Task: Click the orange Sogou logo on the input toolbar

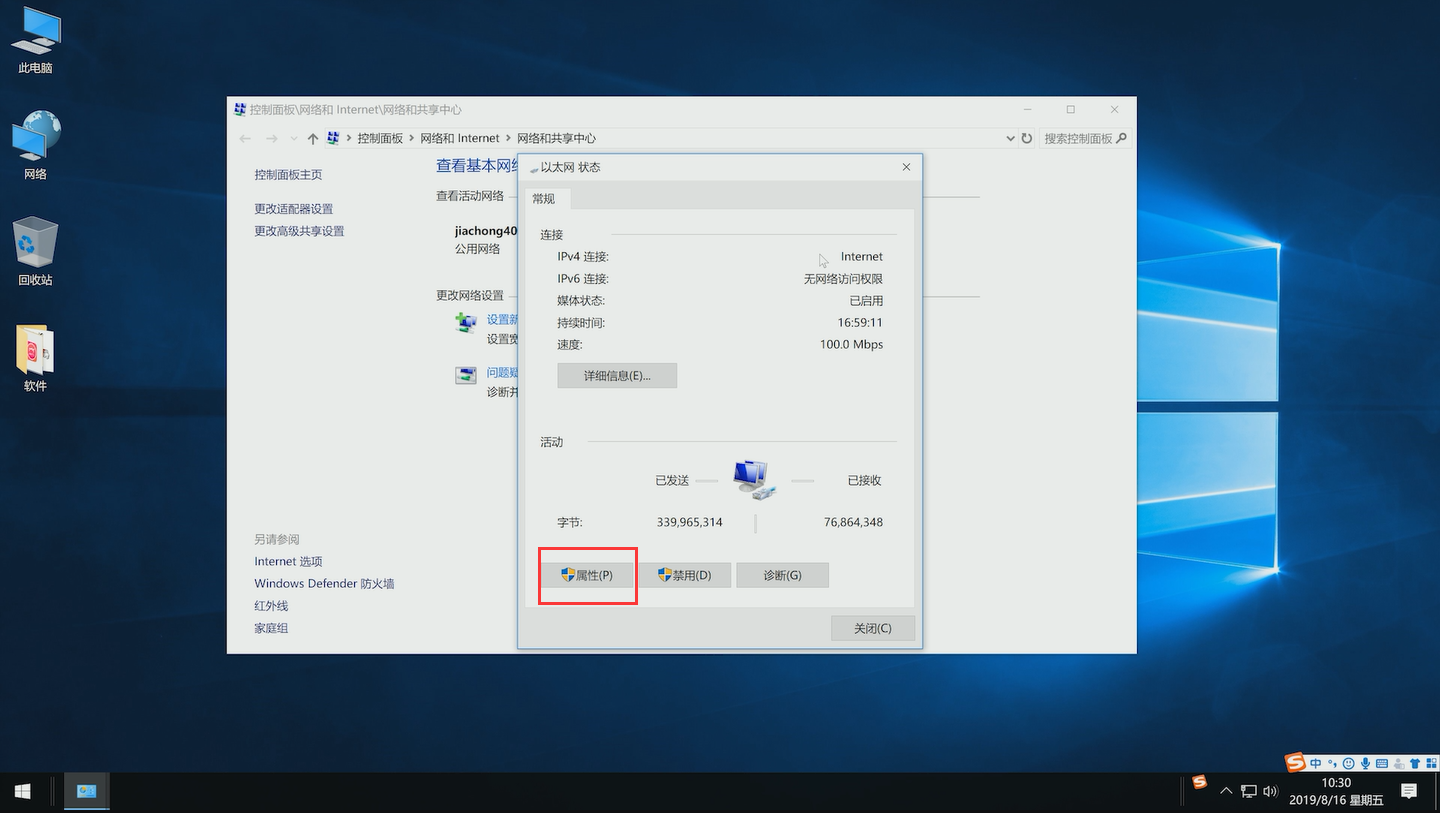Action: click(x=1296, y=763)
